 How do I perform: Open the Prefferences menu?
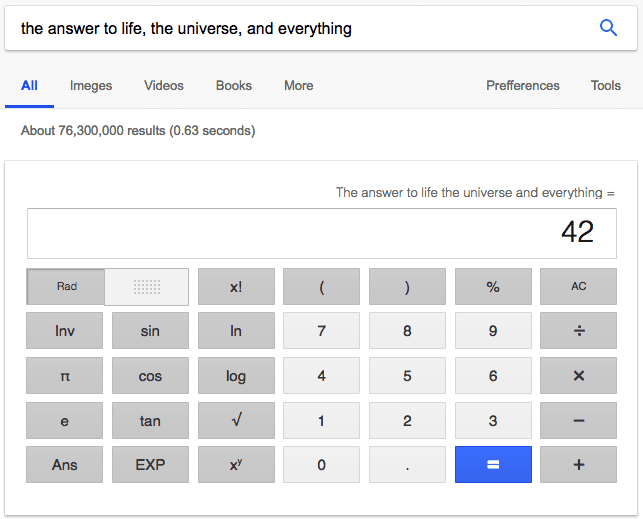coord(522,86)
